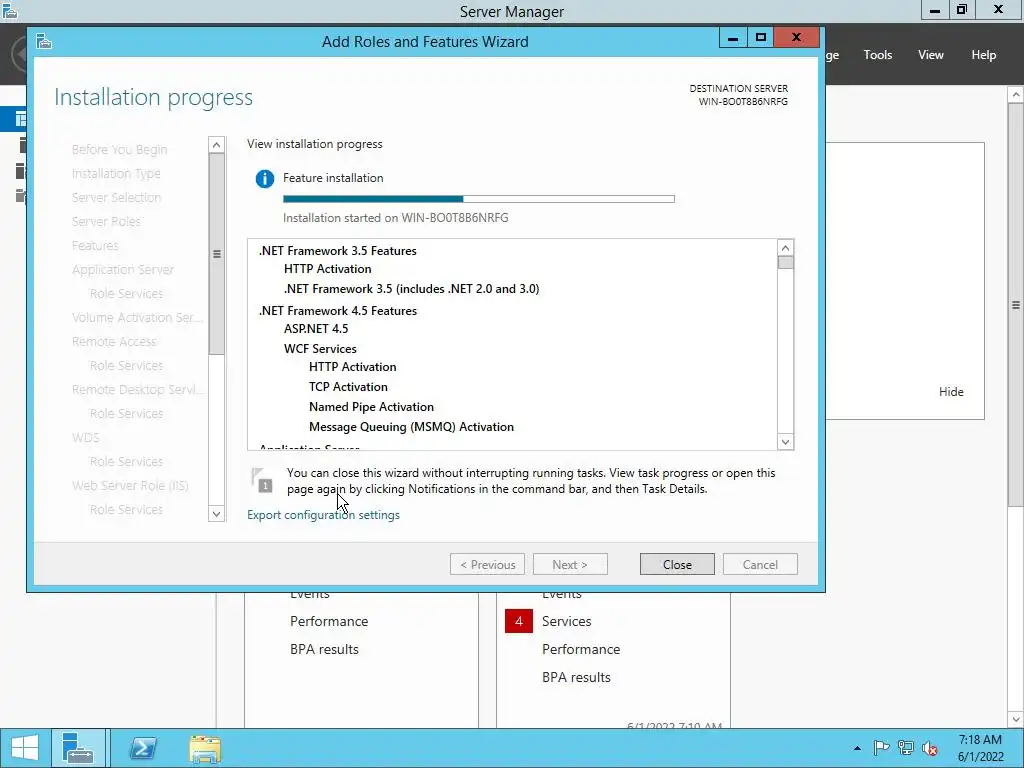Image resolution: width=1024 pixels, height=768 pixels.
Task: Click 'Server Selection' wizard step
Action: tap(116, 198)
